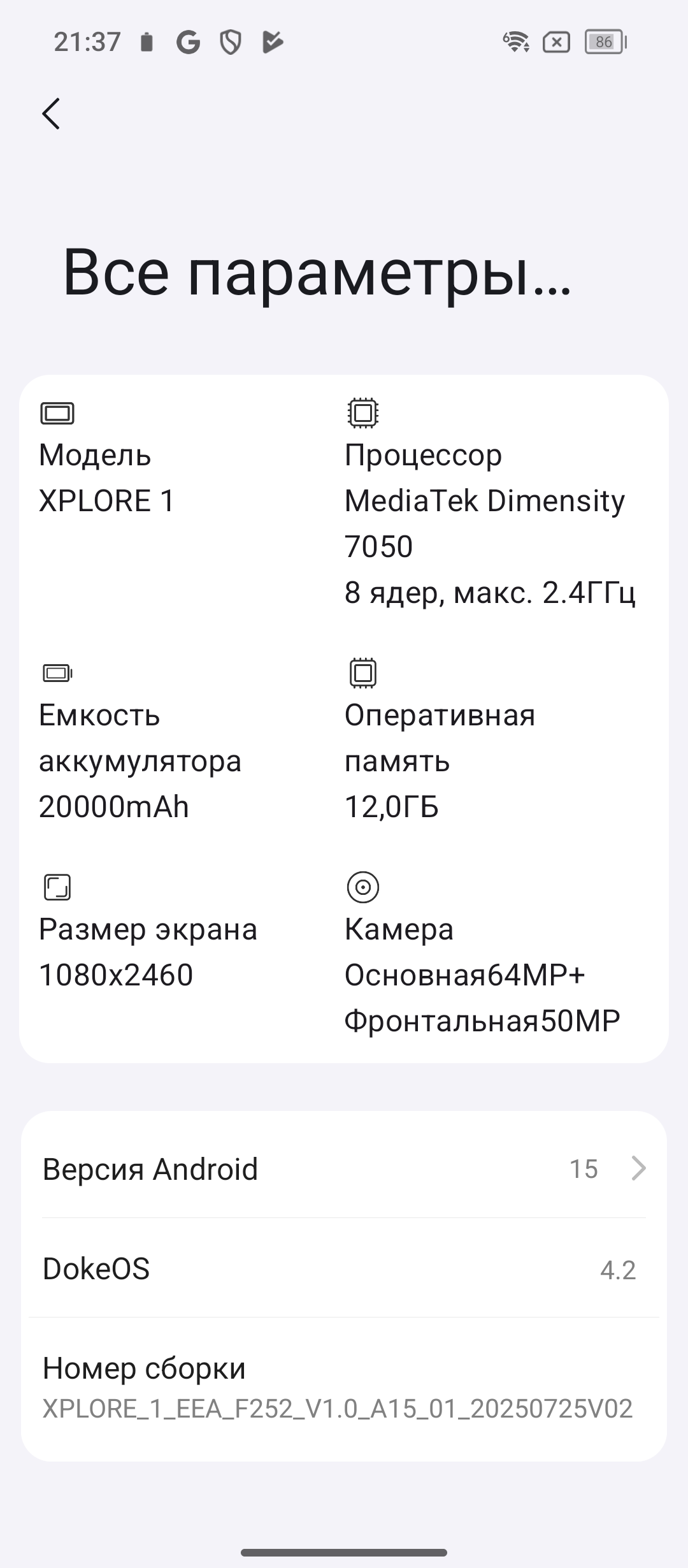688x1568 pixels.
Task: Open the Версия Android entry
Action: pyautogui.click(x=150, y=1169)
